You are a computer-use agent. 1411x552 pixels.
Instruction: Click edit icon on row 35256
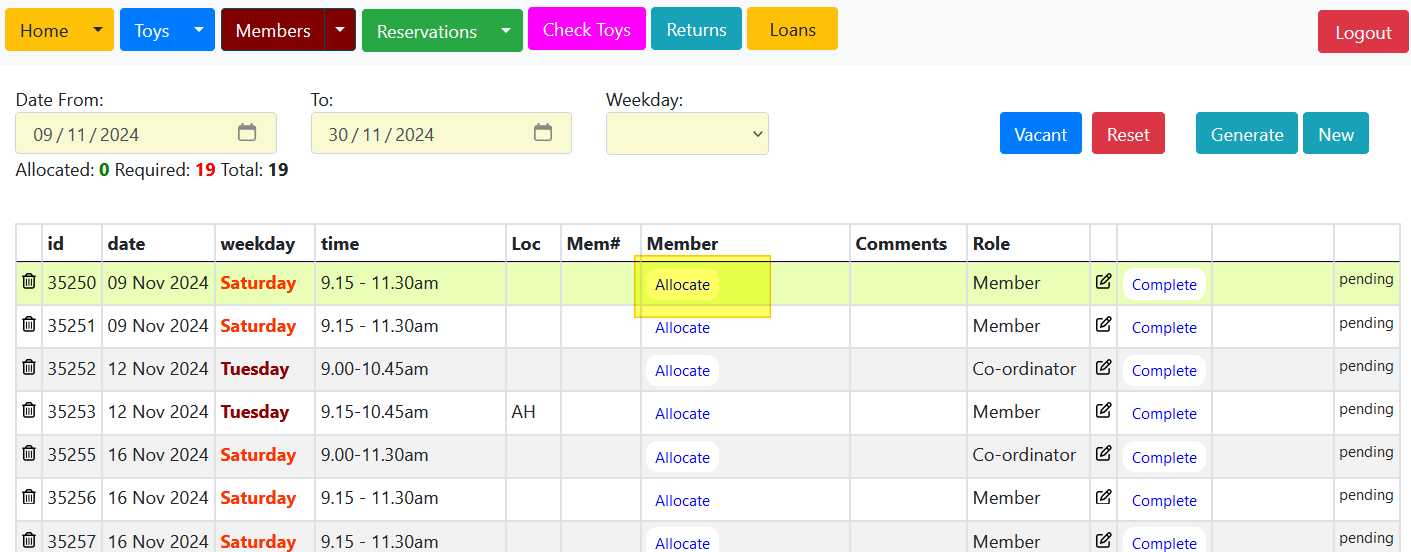click(1103, 497)
